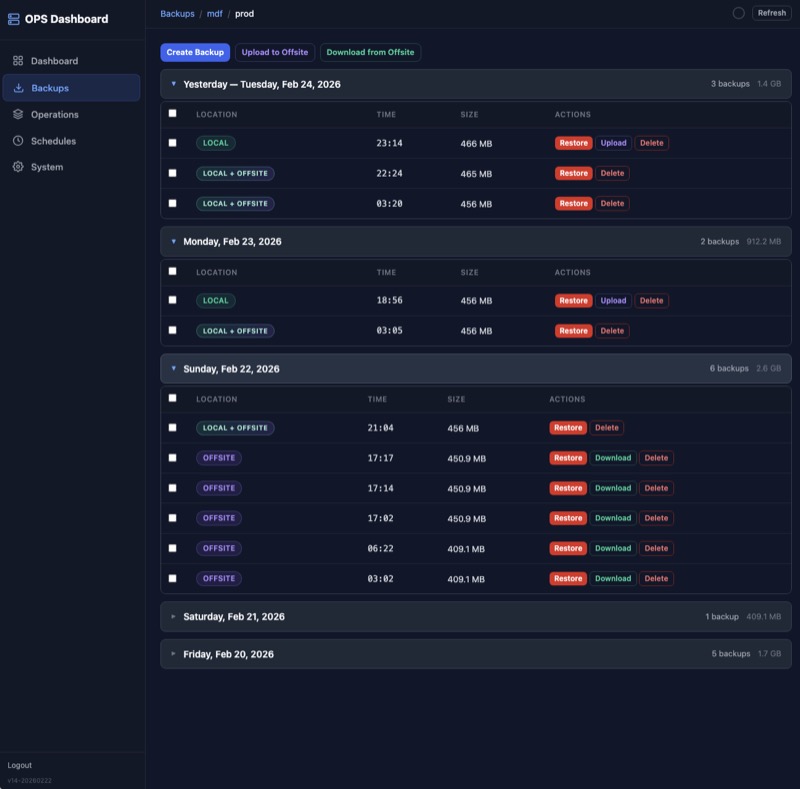The height and width of the screenshot is (789, 800).
Task: Open the Backups breadcrumb link
Action: click(x=176, y=14)
